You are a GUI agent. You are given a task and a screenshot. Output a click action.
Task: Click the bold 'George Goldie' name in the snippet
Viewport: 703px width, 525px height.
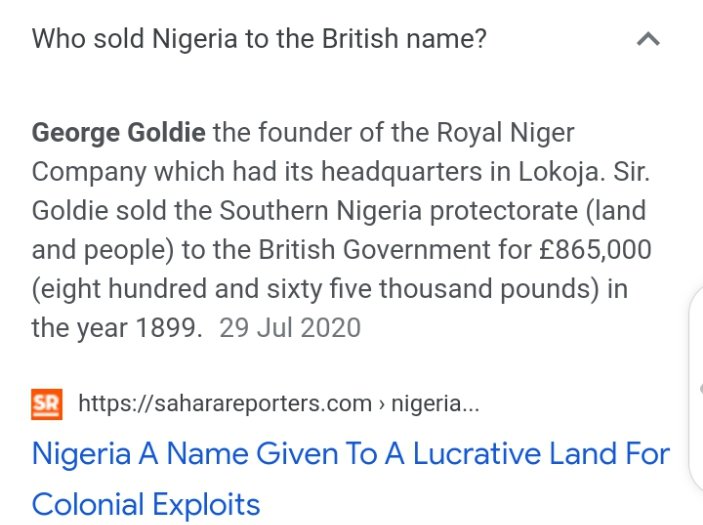(x=119, y=133)
